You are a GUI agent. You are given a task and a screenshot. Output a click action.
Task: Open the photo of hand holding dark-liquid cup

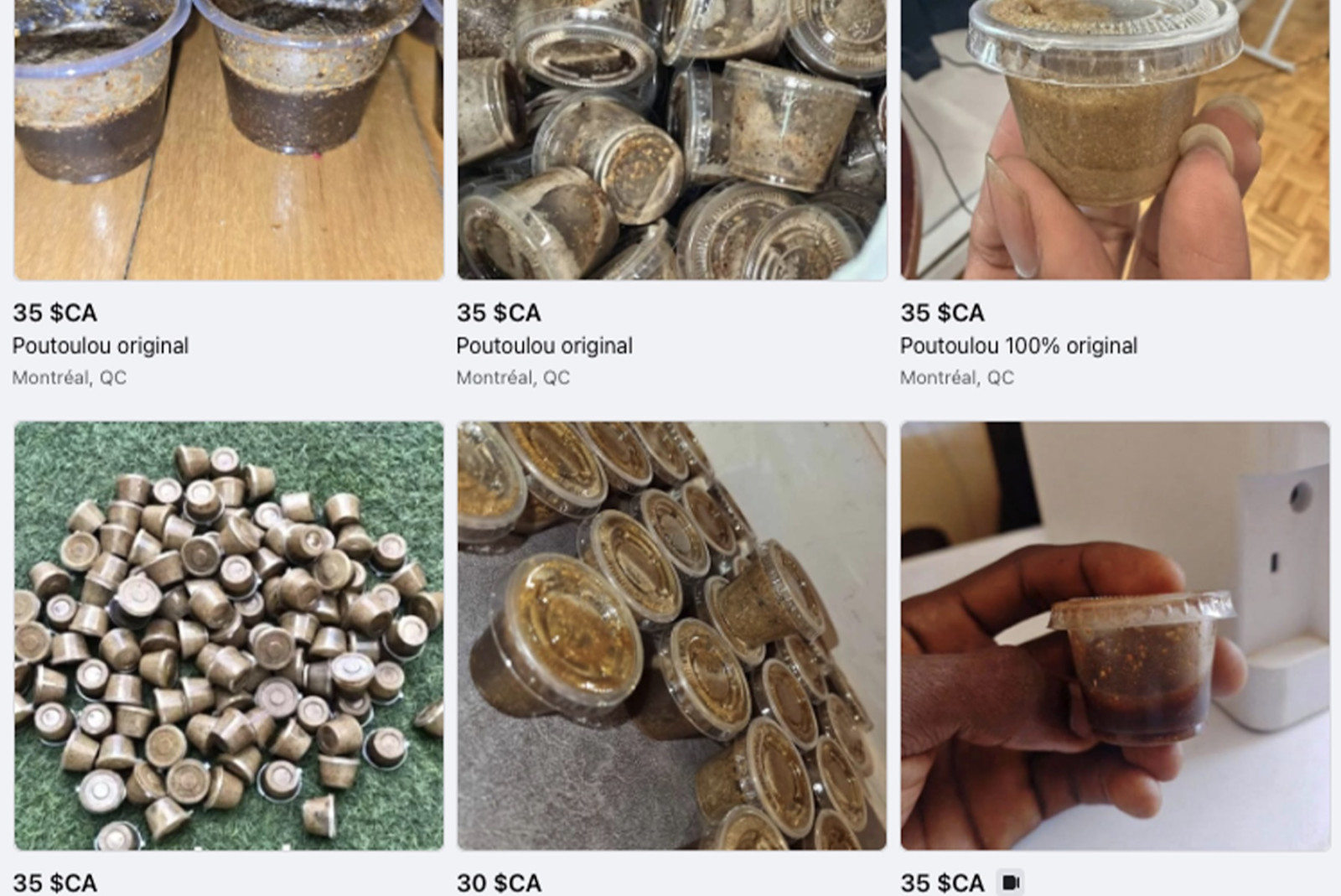[1116, 636]
